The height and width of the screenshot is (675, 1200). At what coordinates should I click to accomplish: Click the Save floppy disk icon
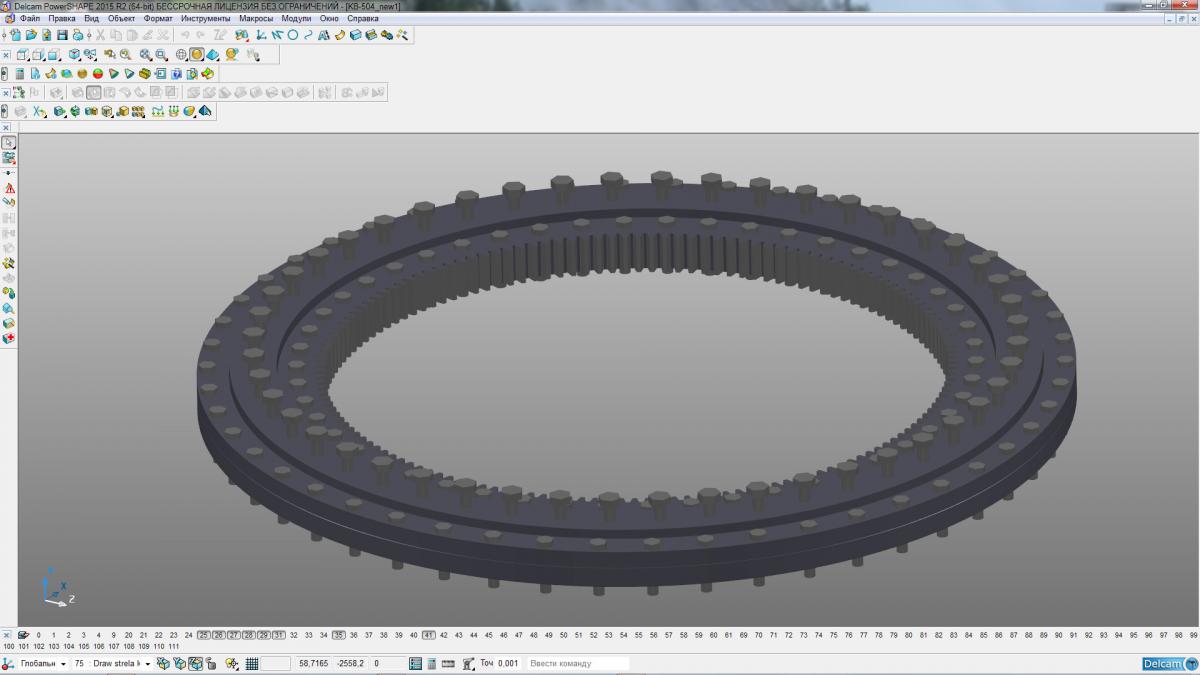point(62,35)
